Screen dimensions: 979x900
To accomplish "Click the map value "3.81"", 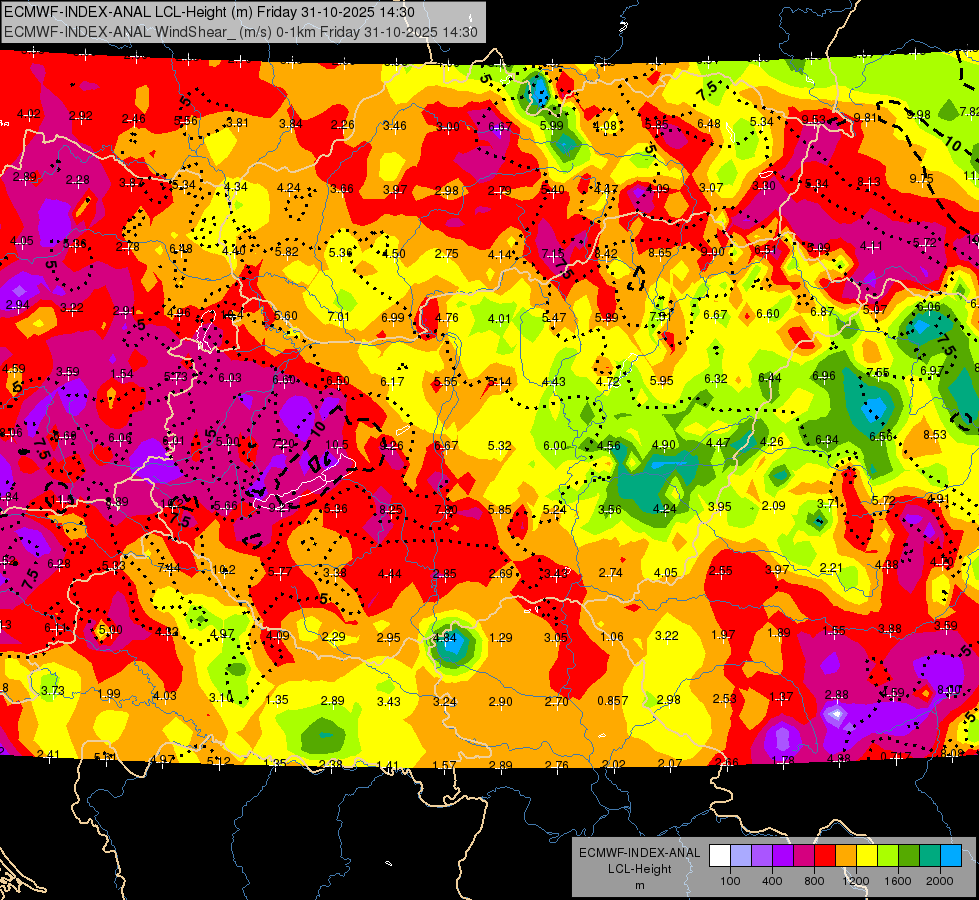I will (x=237, y=122).
